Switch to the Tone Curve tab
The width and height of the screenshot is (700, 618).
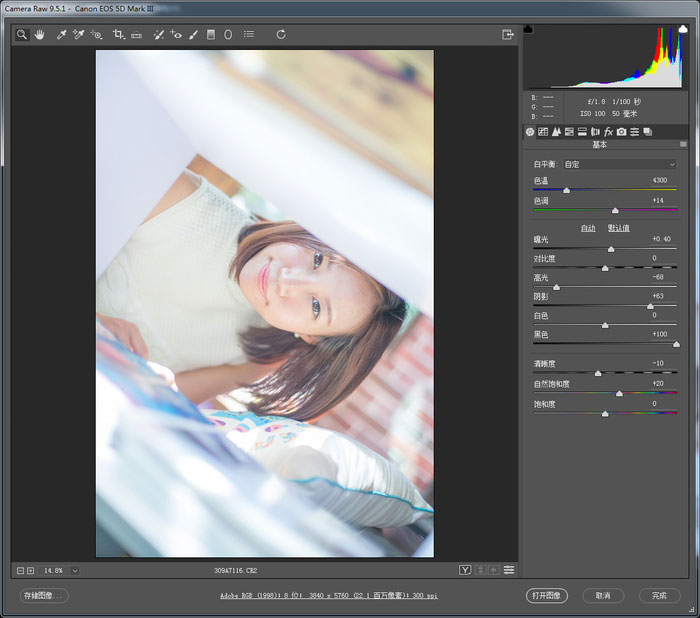(x=543, y=132)
